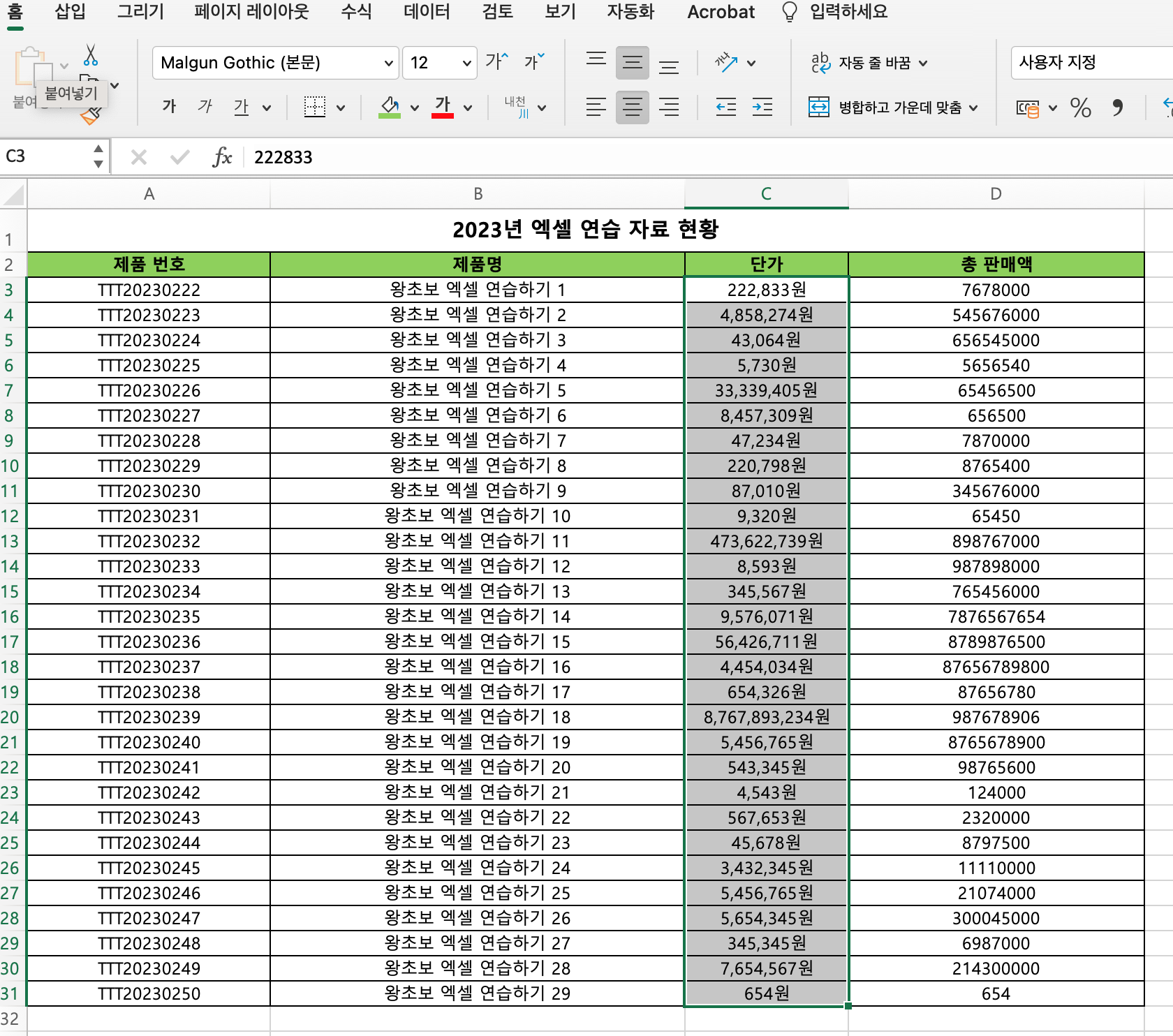Toggle italic 가 formatting
1173x1036 pixels.
(x=205, y=107)
